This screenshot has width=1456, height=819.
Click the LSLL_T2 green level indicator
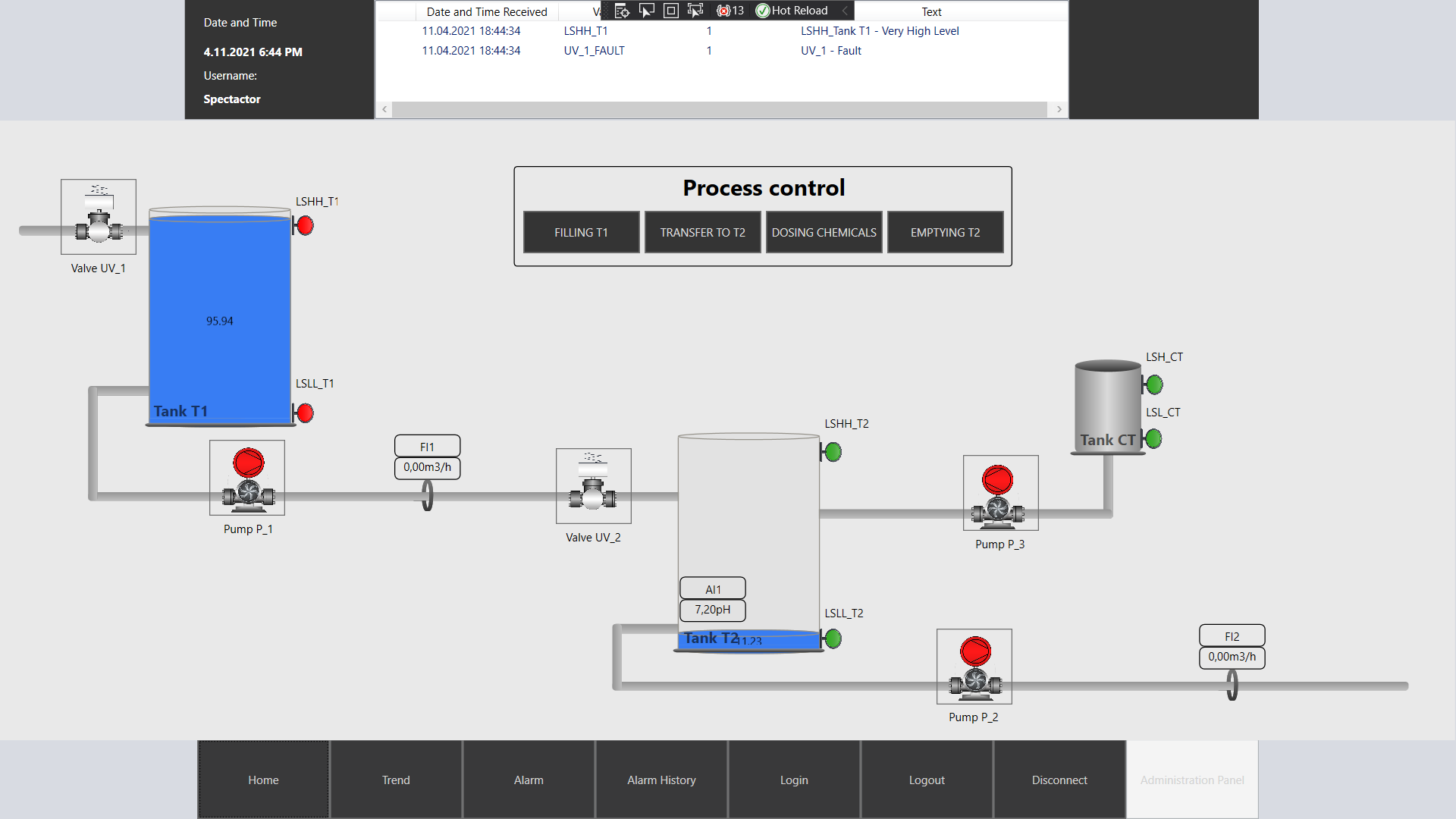[x=833, y=639]
